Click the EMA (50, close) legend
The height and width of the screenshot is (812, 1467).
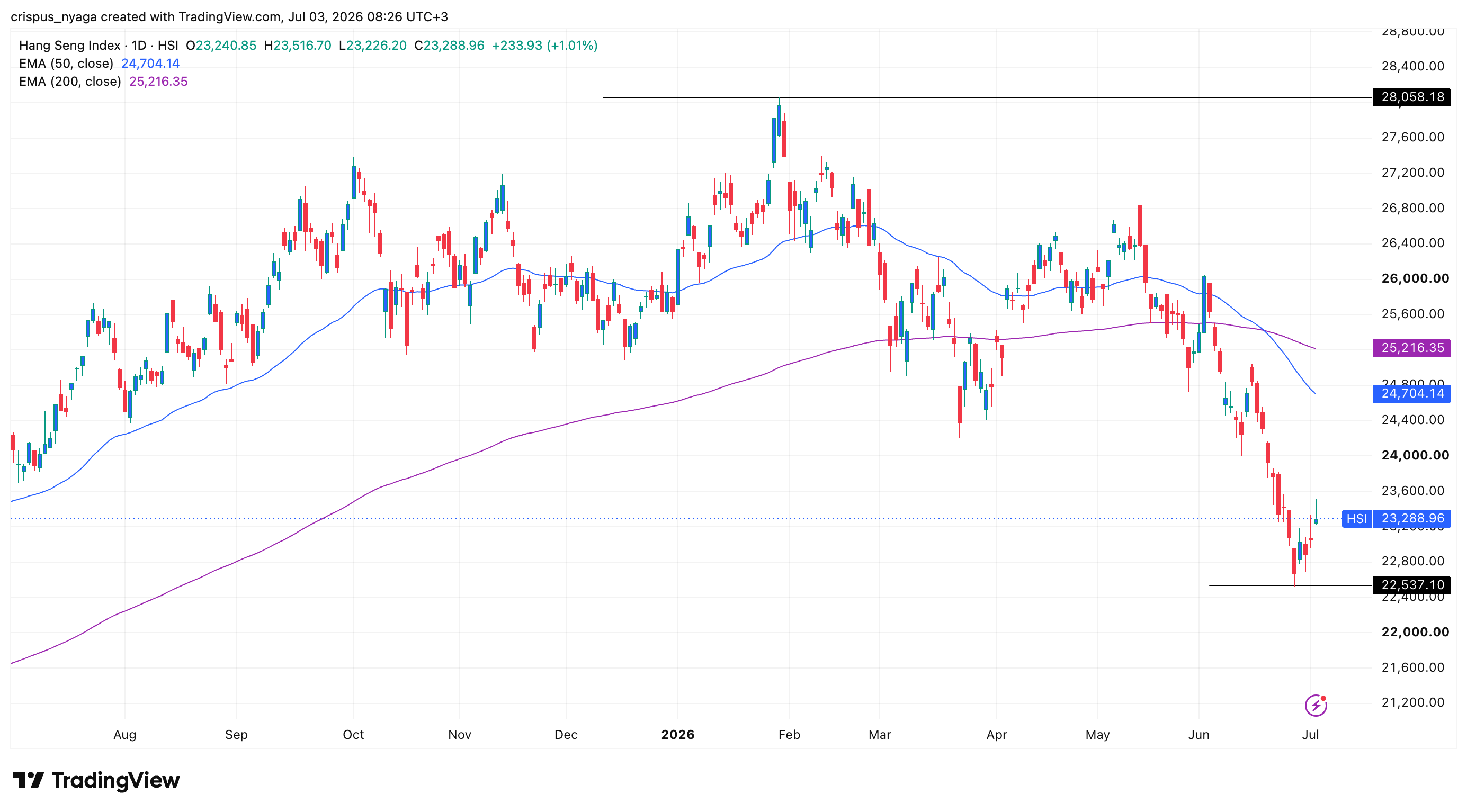[x=66, y=63]
